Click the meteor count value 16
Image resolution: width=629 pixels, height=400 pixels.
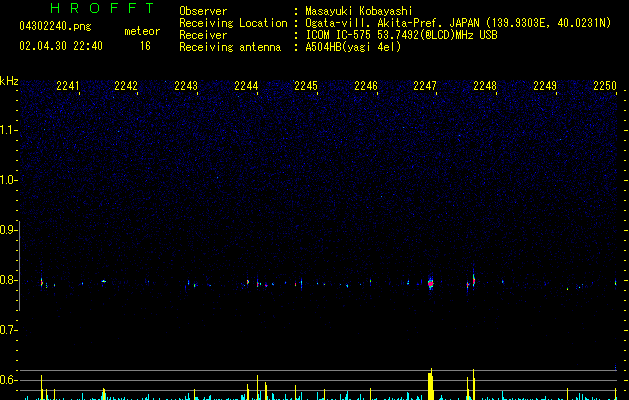145,46
